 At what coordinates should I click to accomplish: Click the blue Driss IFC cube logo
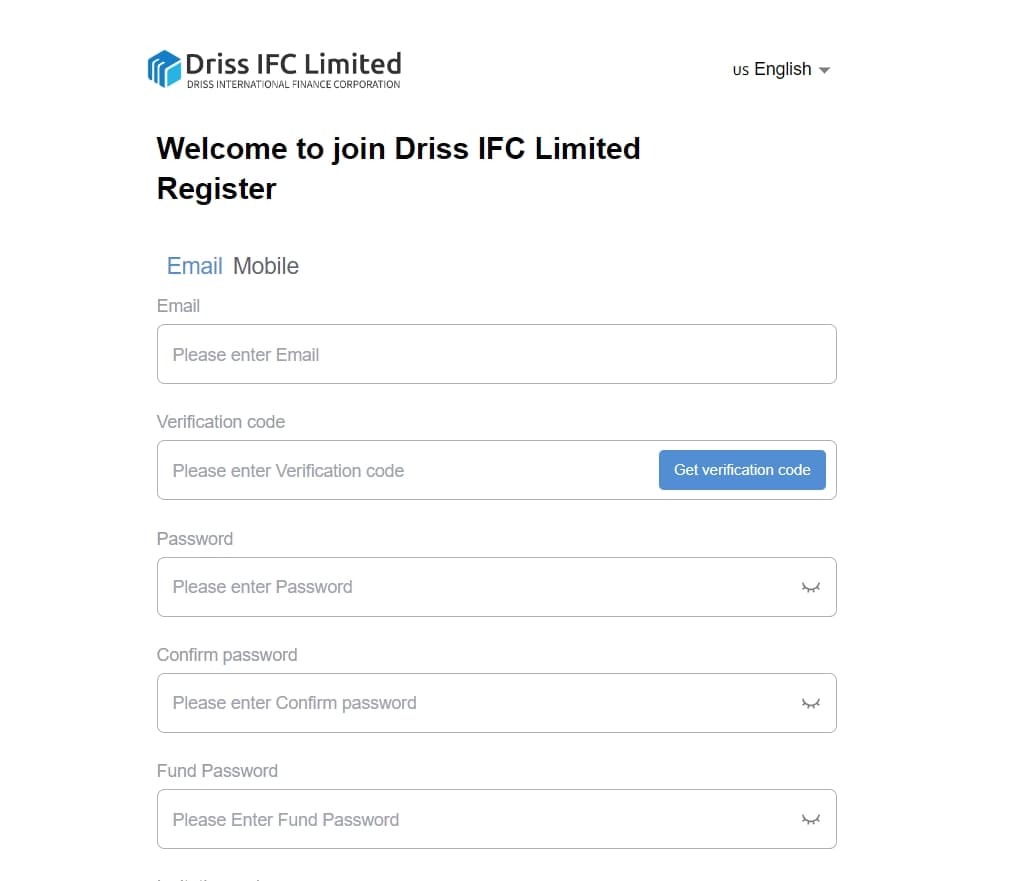tap(164, 69)
